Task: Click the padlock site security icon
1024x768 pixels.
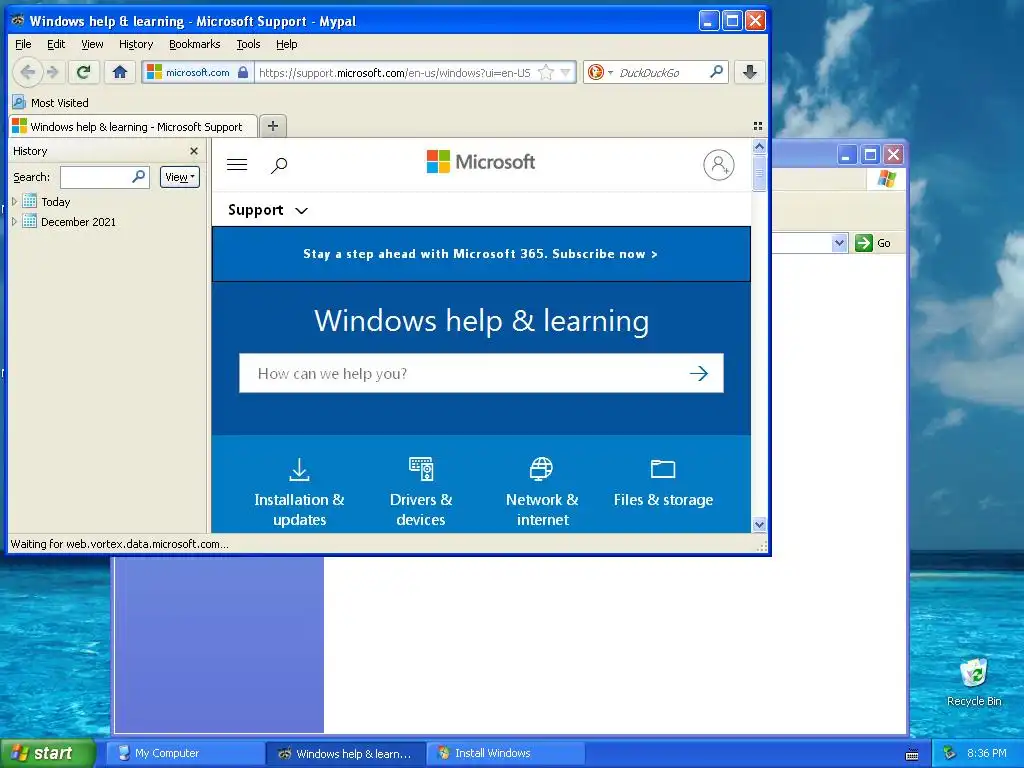Action: [x=243, y=72]
